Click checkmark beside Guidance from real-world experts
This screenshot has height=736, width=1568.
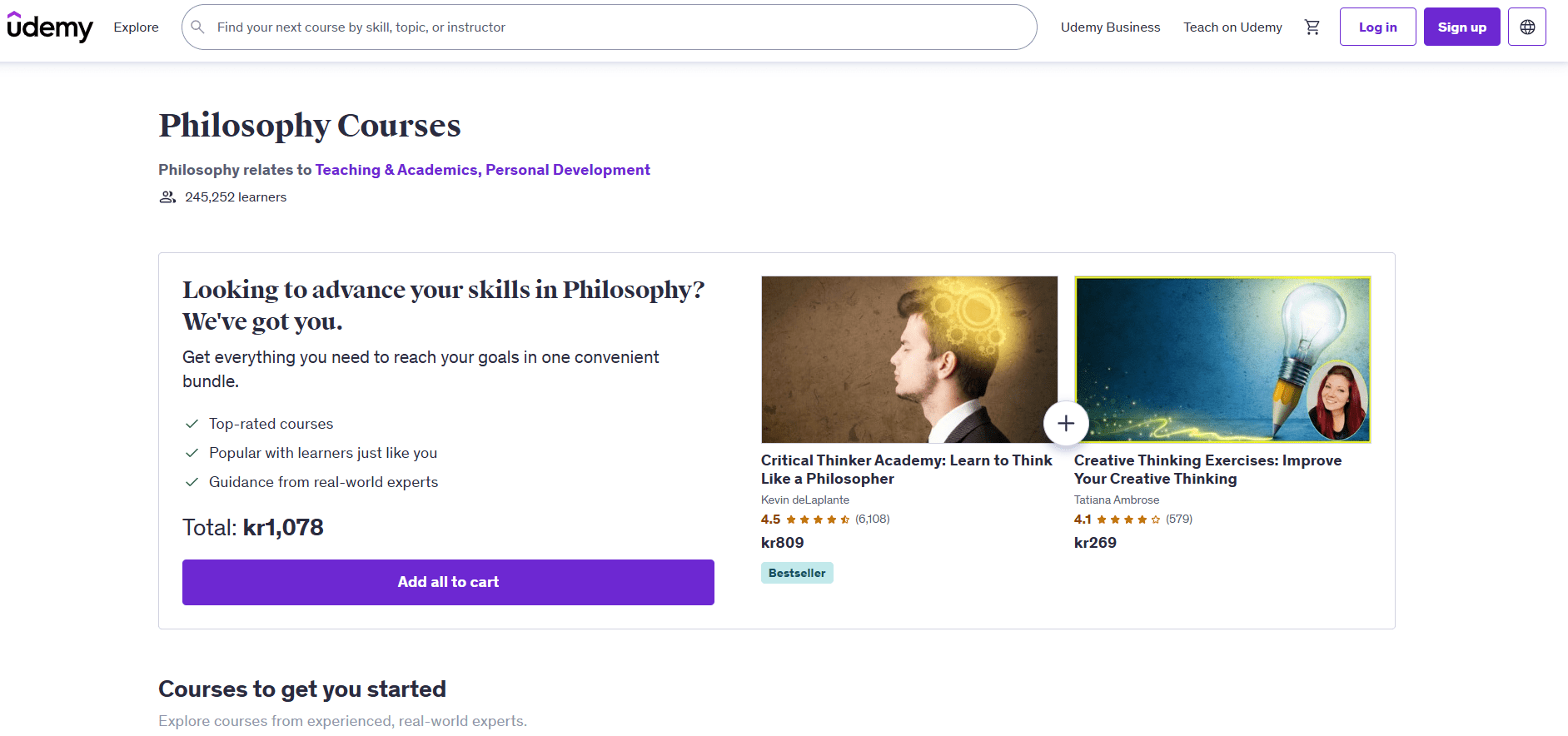click(x=192, y=482)
